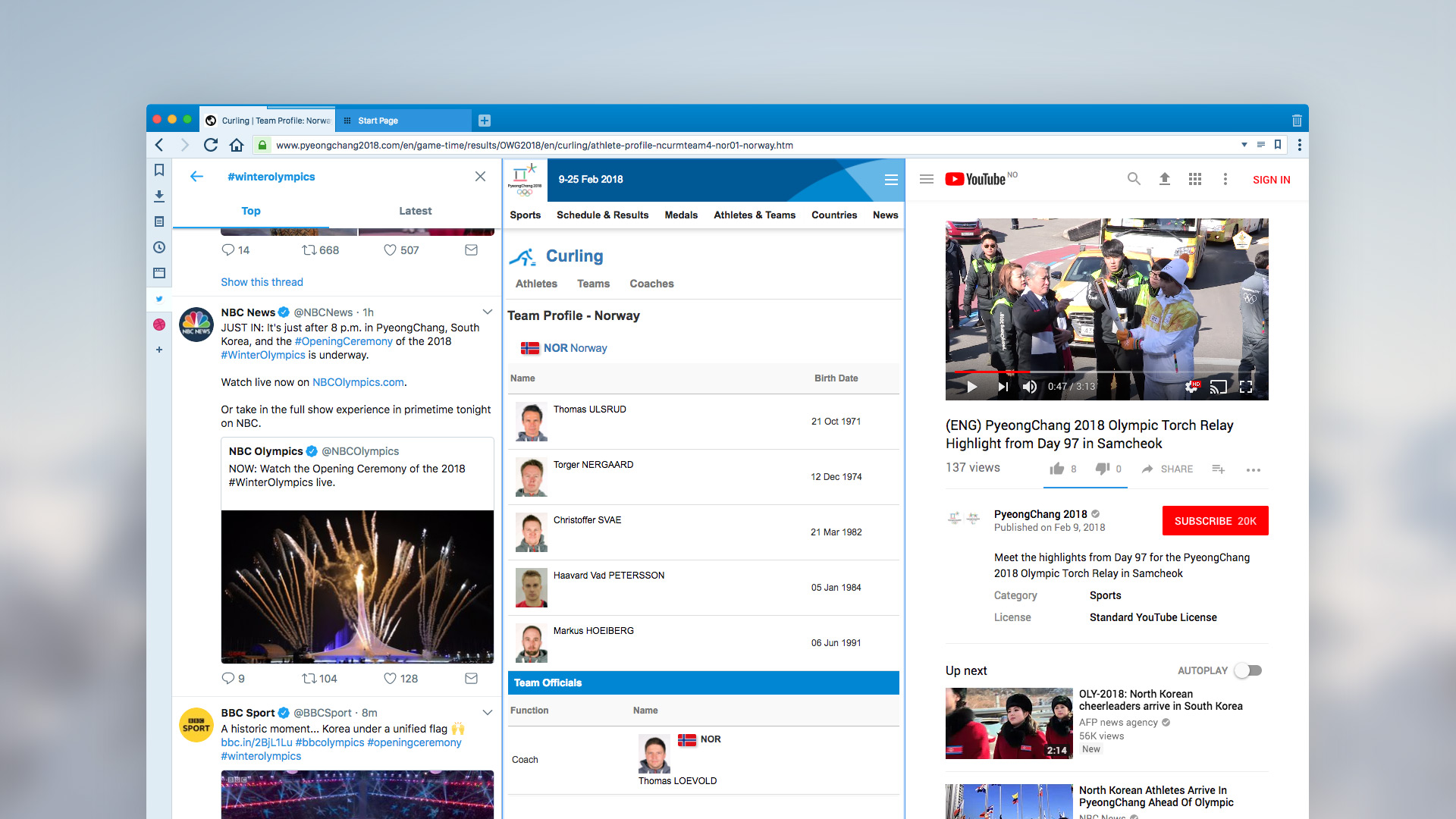Share the video with the SHARE button
Viewport: 1456px width, 819px height.
(x=1167, y=469)
